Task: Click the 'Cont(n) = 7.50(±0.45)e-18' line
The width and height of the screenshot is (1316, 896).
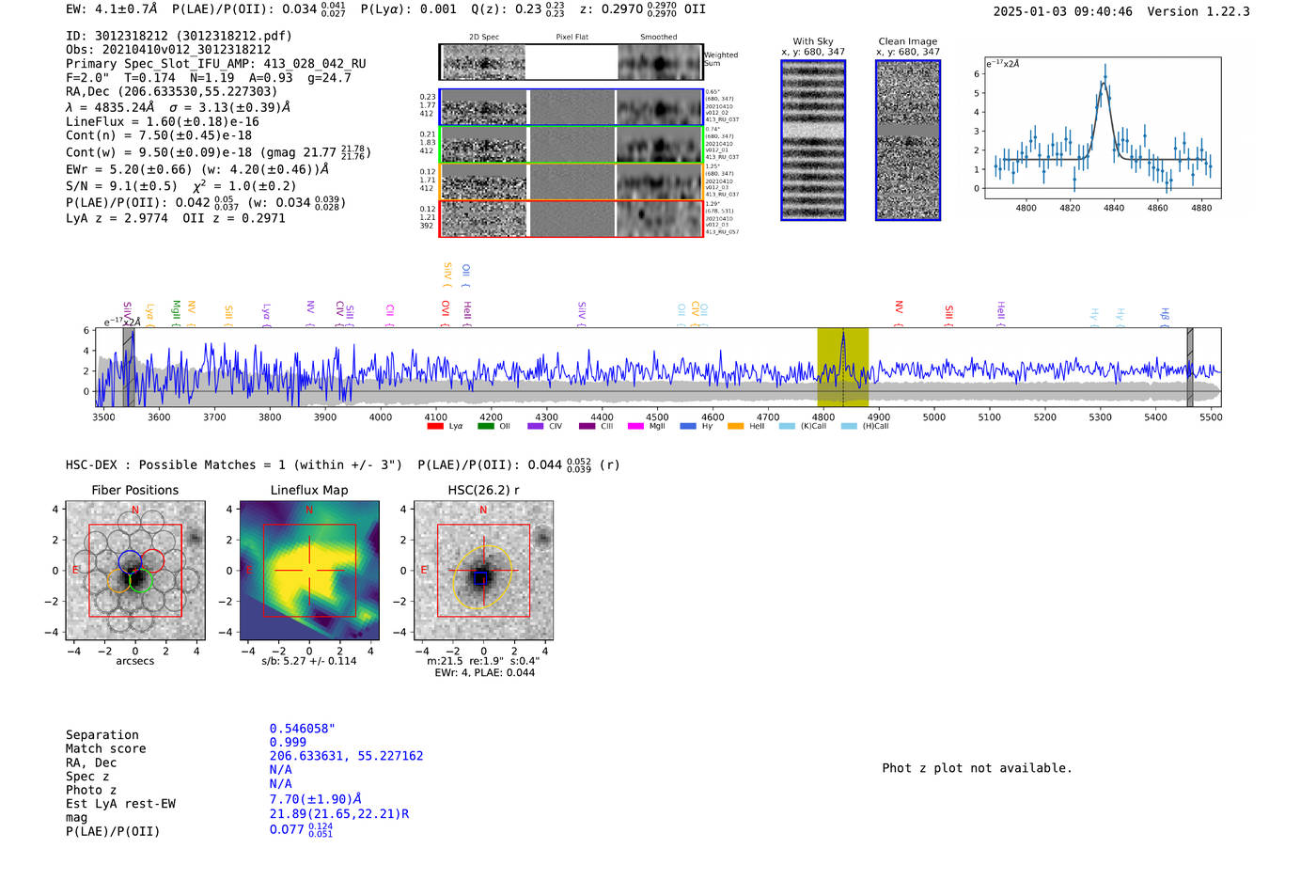Action: pyautogui.click(x=159, y=135)
